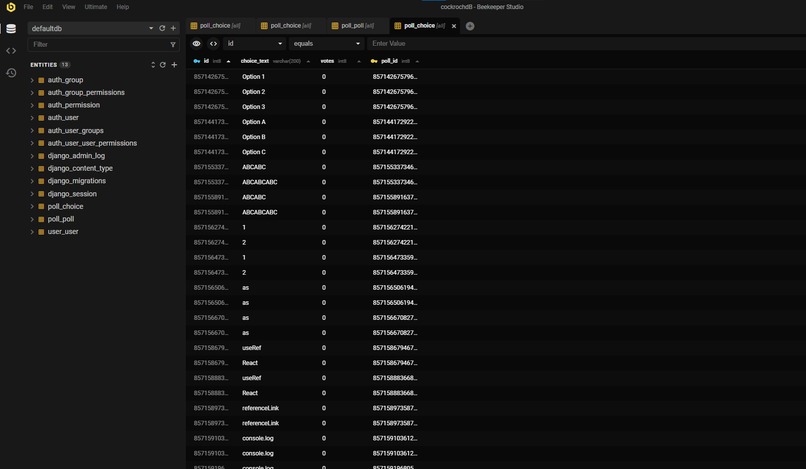
Task: Expand the auth_group_permissions table
Action: 32,93
